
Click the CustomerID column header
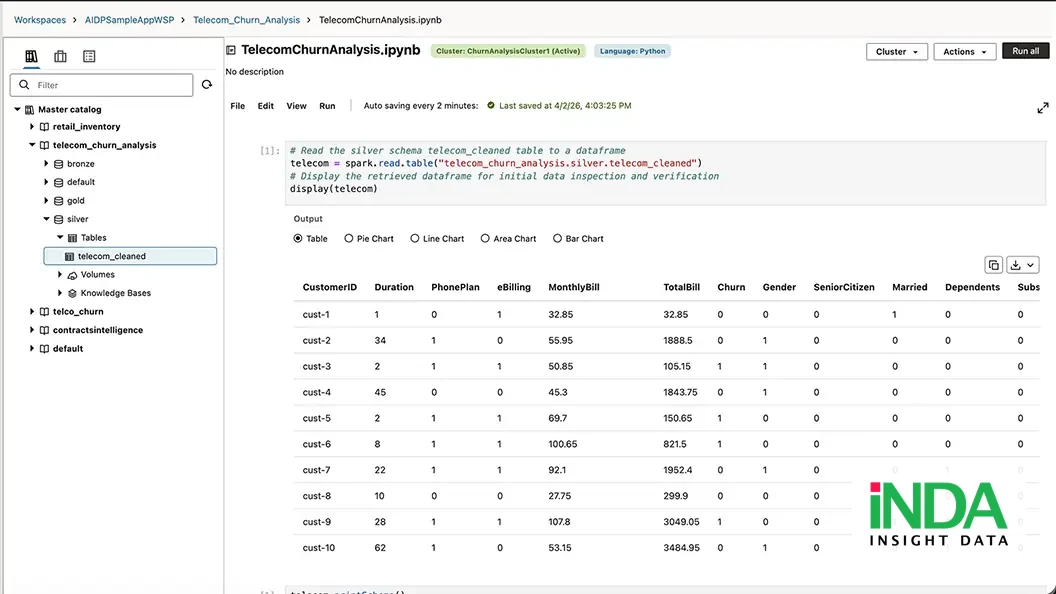pos(329,288)
